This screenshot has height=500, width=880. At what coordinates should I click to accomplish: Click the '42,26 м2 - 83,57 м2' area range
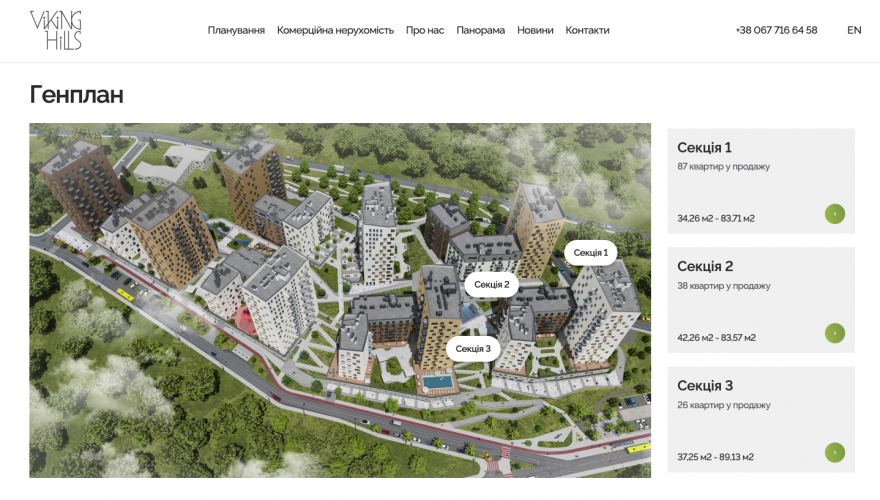(x=716, y=338)
